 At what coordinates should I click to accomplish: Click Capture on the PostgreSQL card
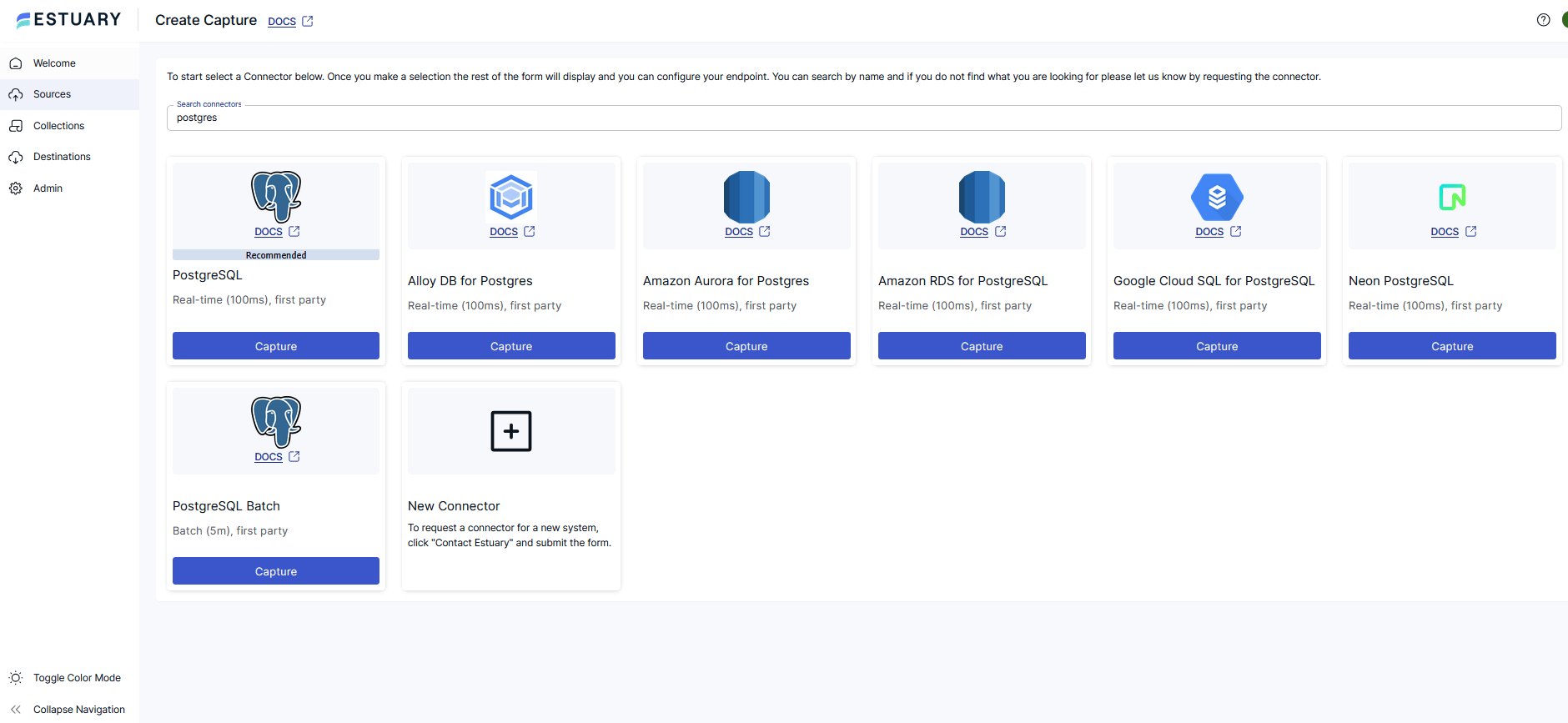[x=276, y=346]
